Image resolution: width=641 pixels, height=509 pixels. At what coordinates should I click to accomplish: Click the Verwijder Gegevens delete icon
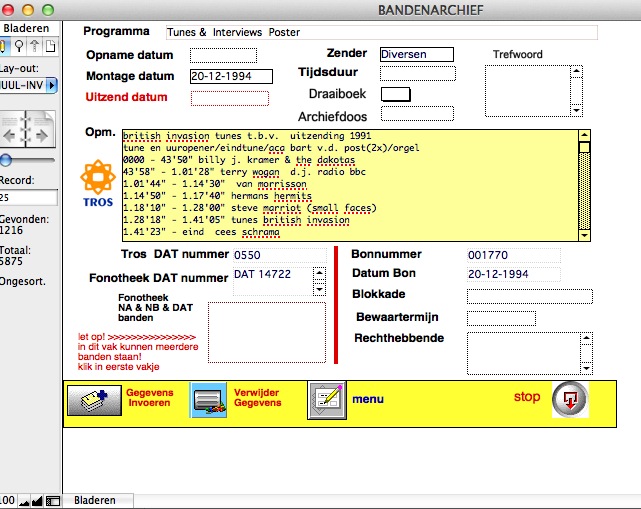pos(209,399)
